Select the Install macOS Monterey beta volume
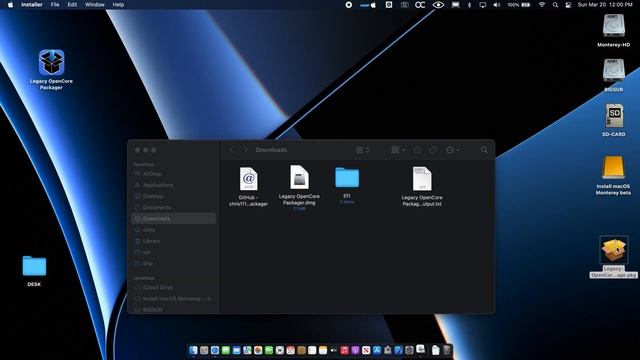The height and width of the screenshot is (360, 640). [613, 167]
